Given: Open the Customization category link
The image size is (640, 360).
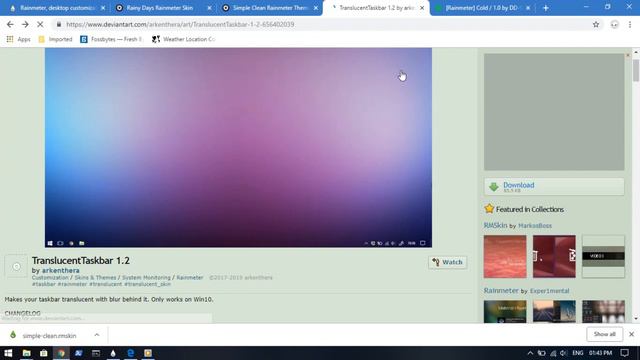Looking at the screenshot, I should coord(50,278).
